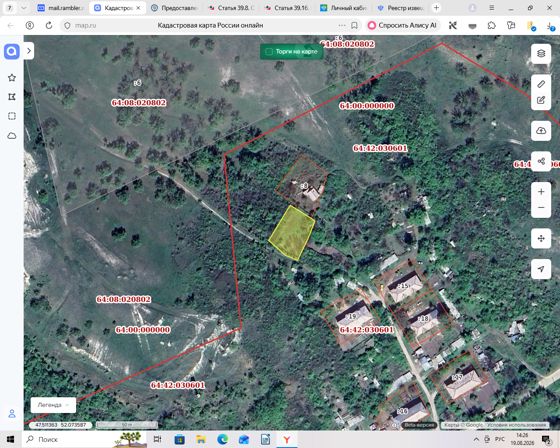Switch to the mail.rambler tab

(60, 8)
